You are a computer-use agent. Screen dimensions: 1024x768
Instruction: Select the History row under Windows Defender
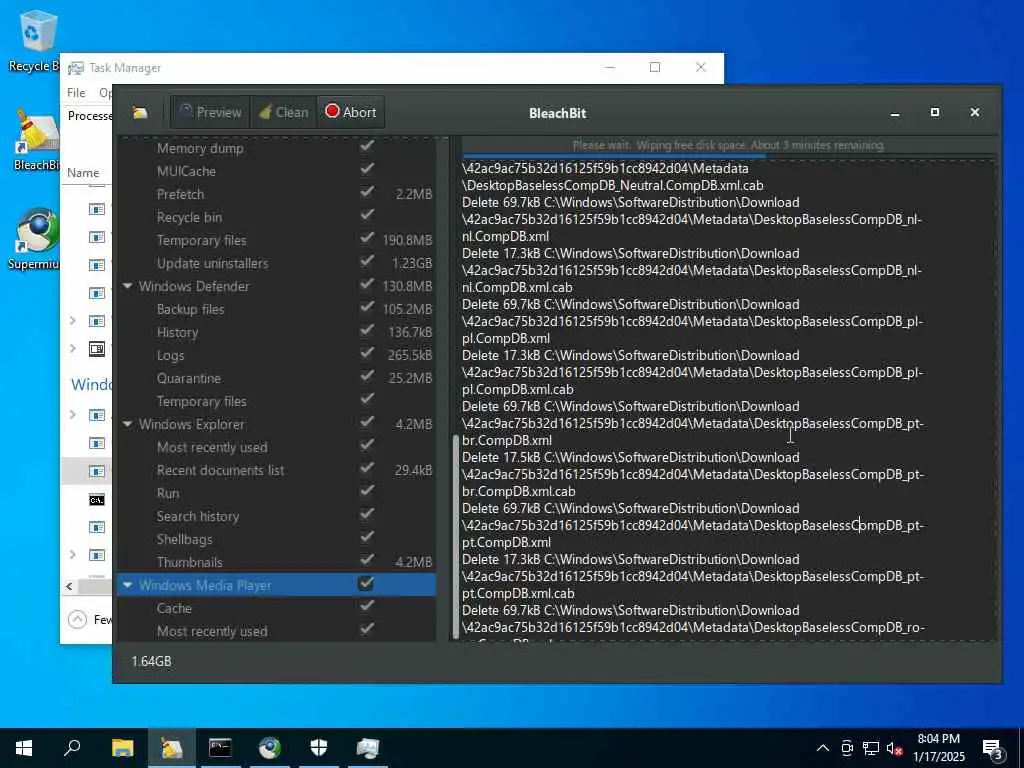tap(276, 332)
